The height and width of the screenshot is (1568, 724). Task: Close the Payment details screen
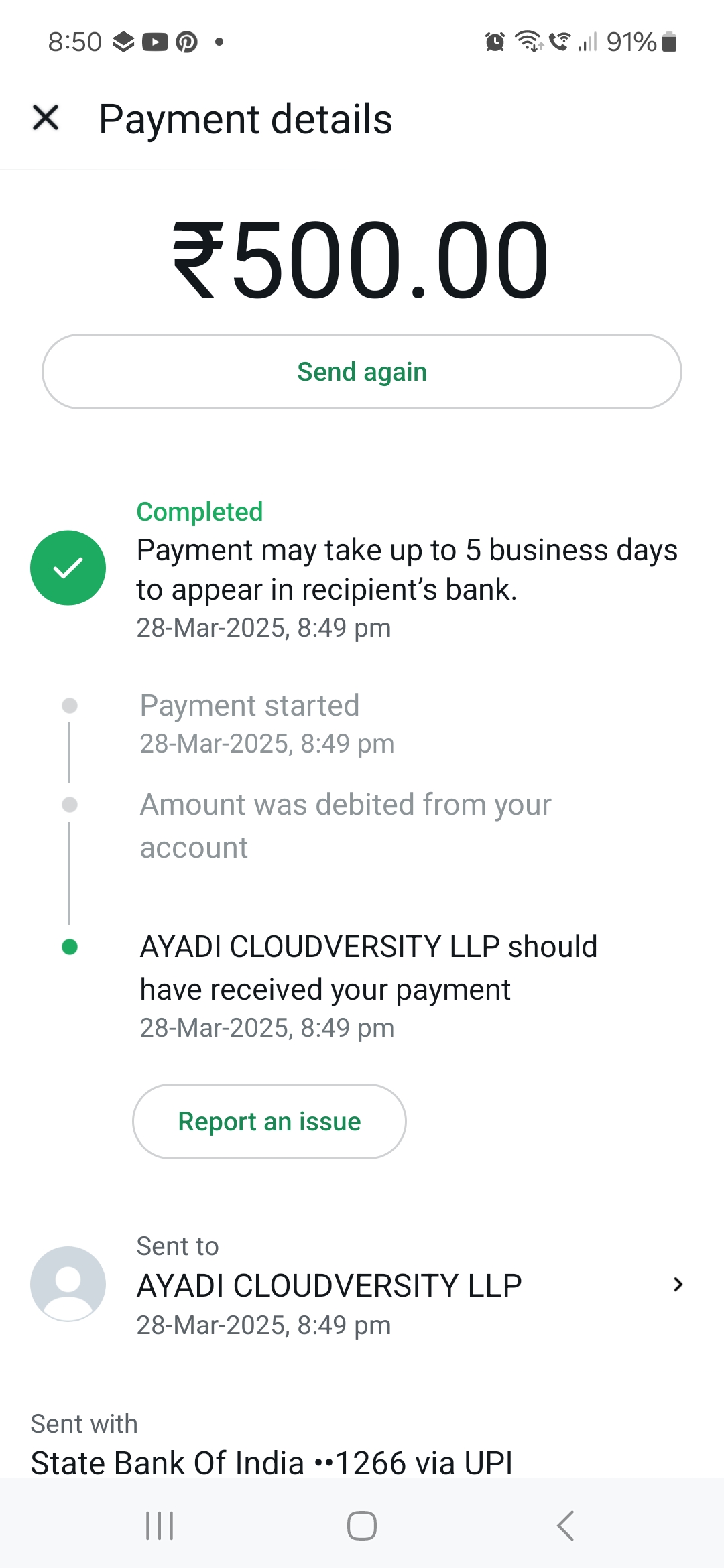pos(46,118)
